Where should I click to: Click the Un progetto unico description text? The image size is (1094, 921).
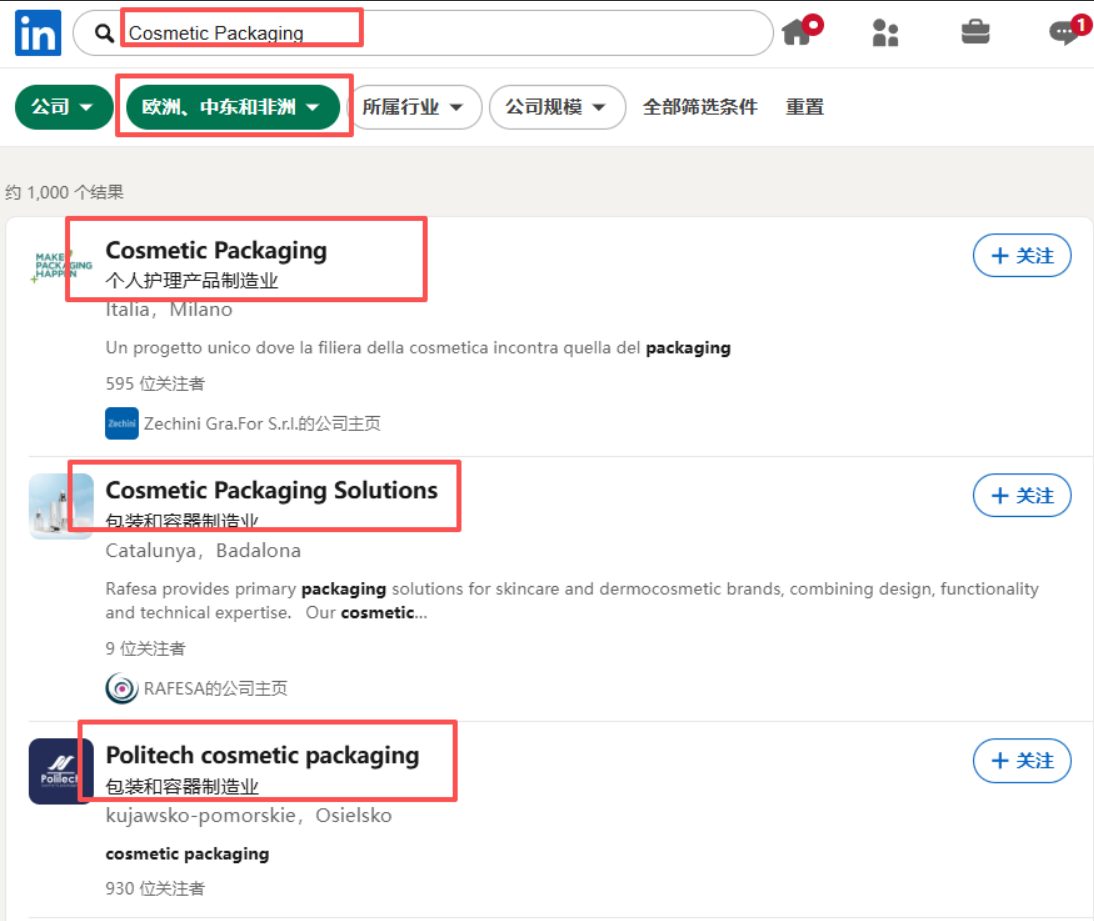tap(418, 347)
